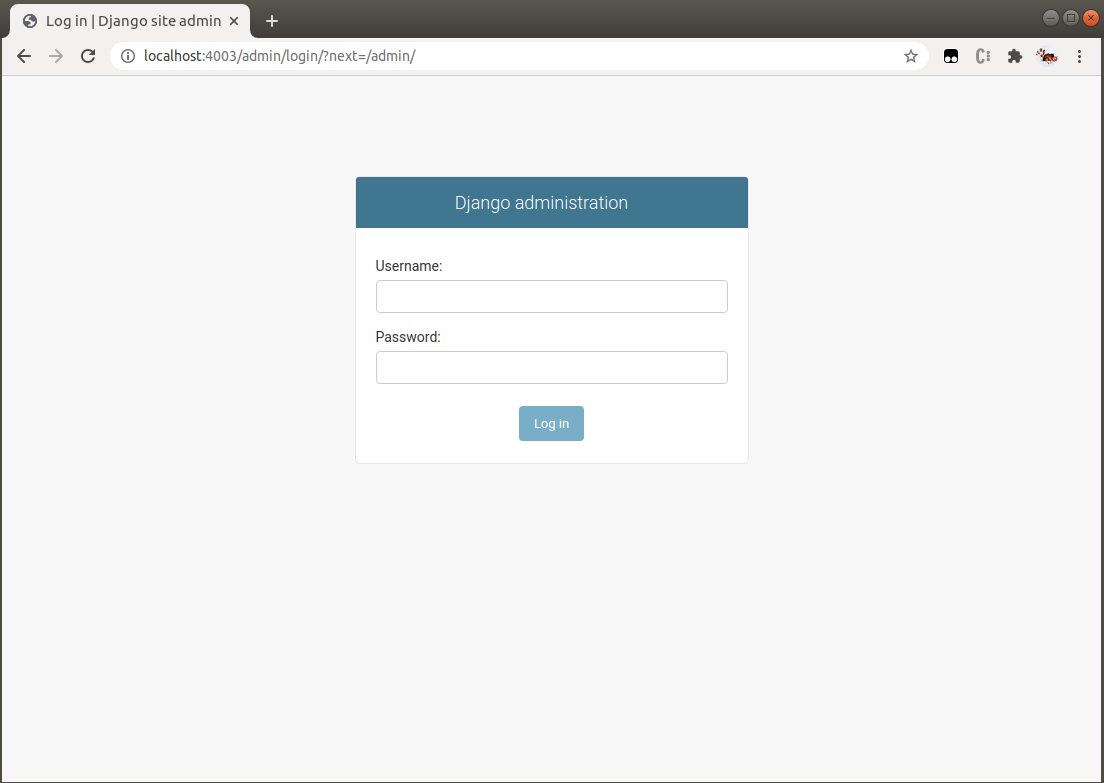The height and width of the screenshot is (783, 1104).
Task: Click the 'Django administration' header title
Action: point(541,203)
